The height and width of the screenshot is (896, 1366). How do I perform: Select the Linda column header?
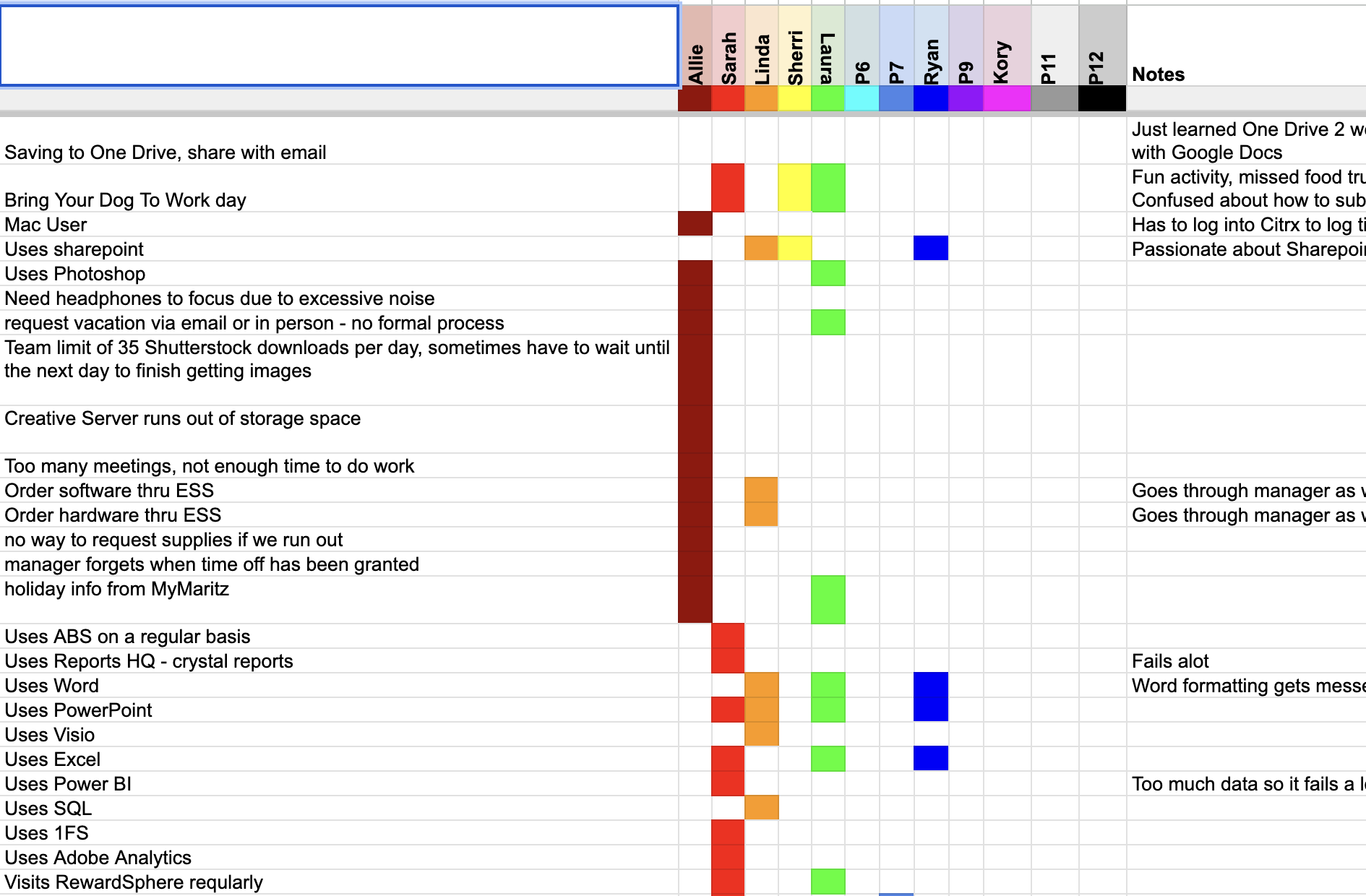pos(762,46)
